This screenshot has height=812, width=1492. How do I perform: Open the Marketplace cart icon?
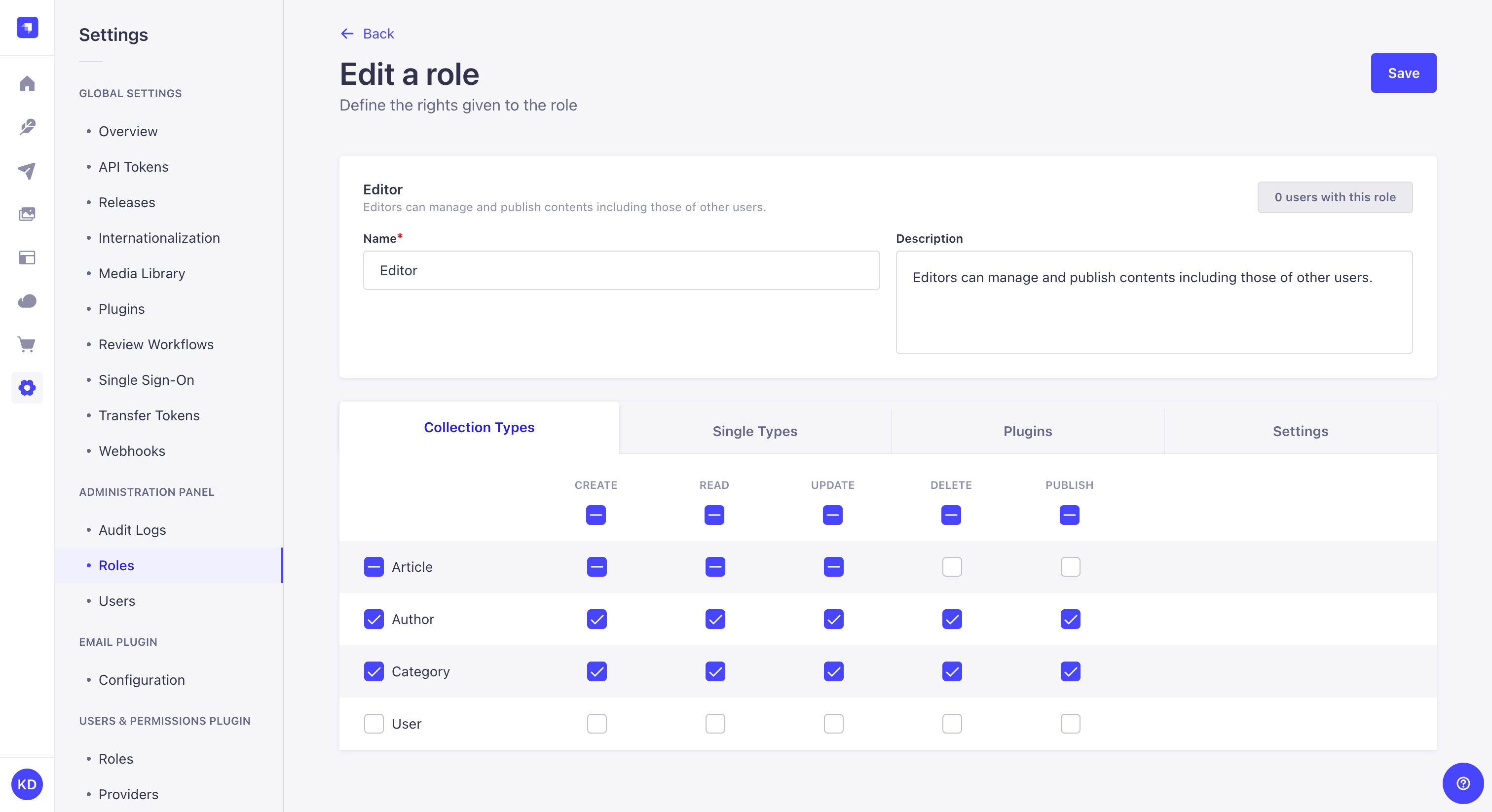click(x=27, y=345)
